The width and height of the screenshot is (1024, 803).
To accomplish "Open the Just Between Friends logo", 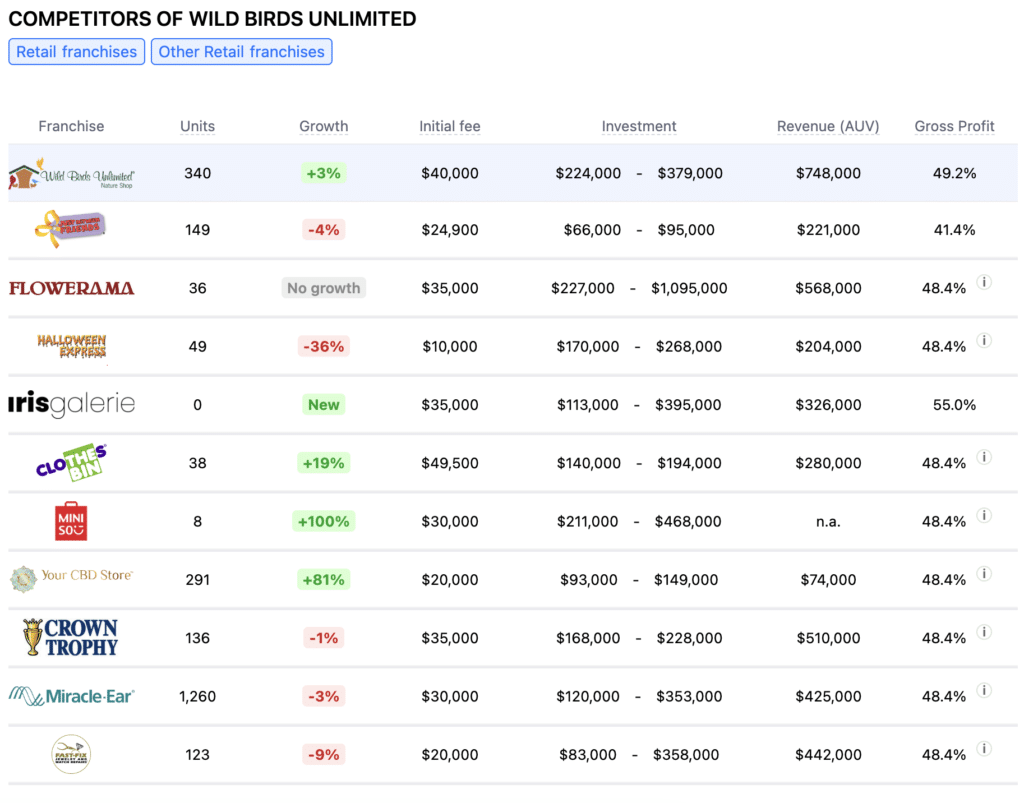I will click(x=71, y=229).
